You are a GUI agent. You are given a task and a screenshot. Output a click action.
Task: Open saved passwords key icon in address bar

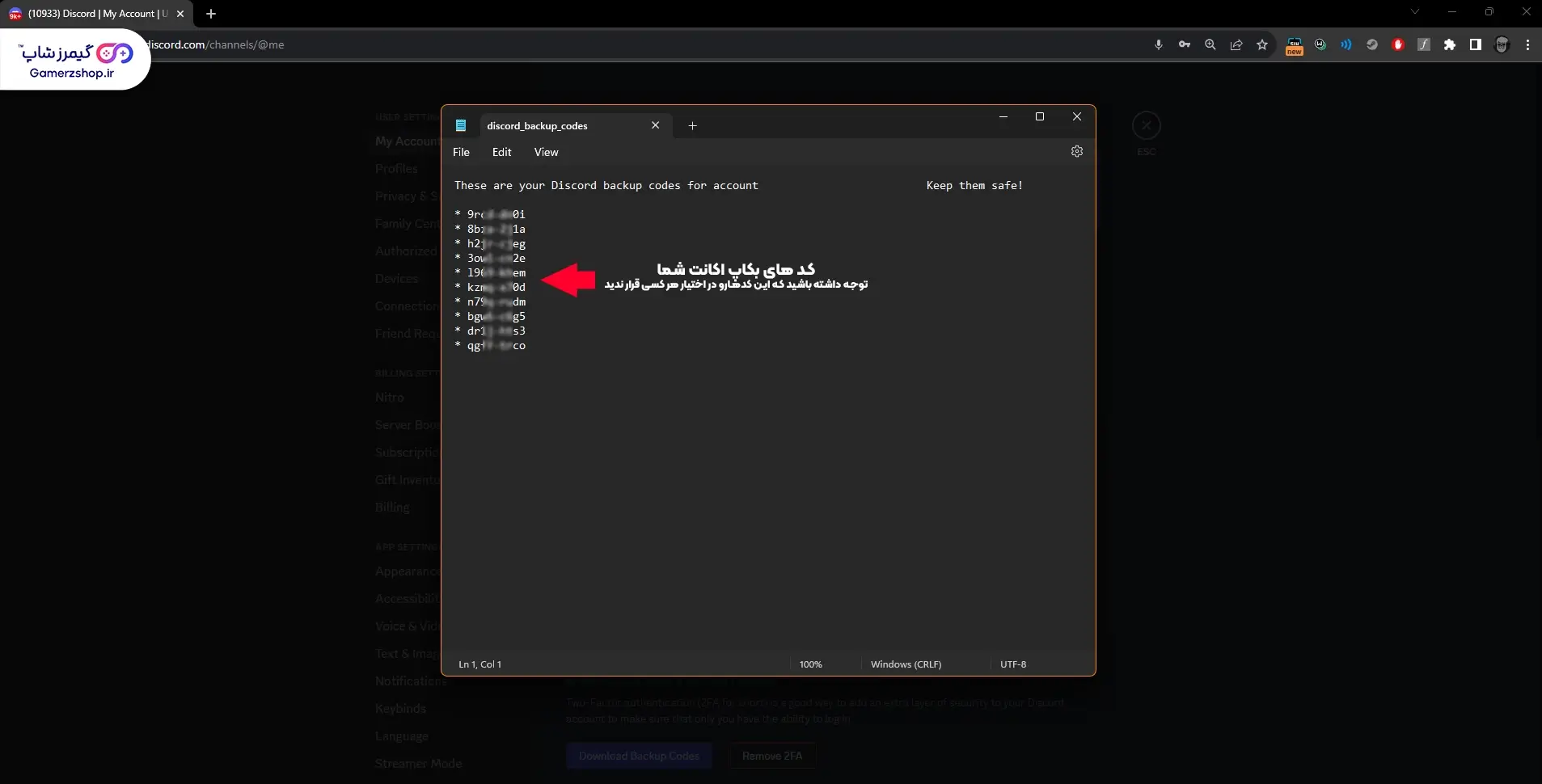1184,44
